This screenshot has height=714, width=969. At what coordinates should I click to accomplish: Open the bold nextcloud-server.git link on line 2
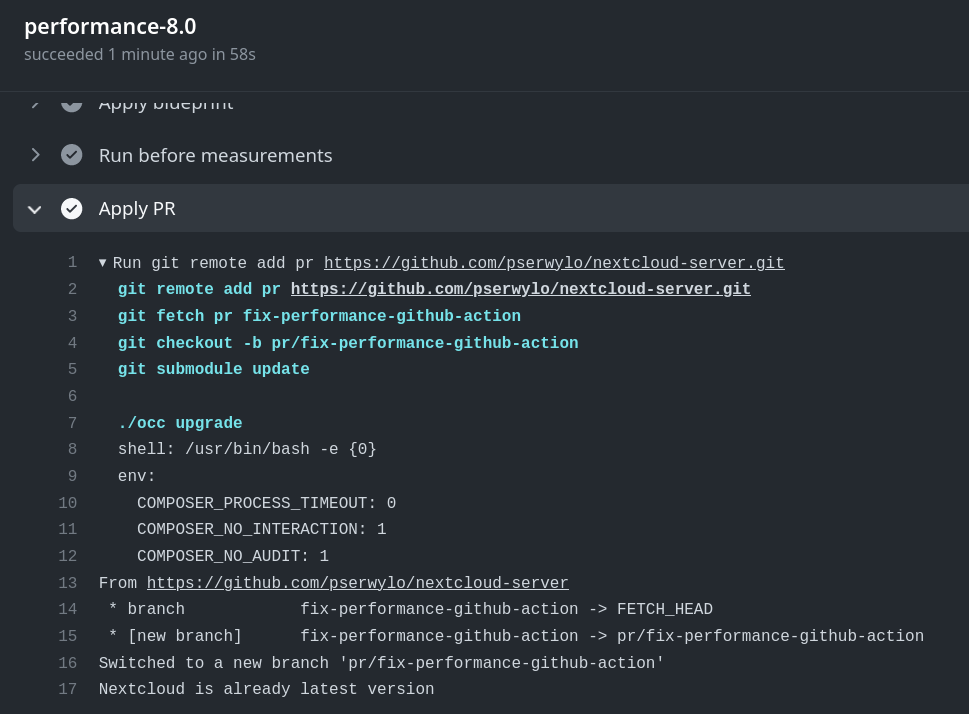point(520,289)
